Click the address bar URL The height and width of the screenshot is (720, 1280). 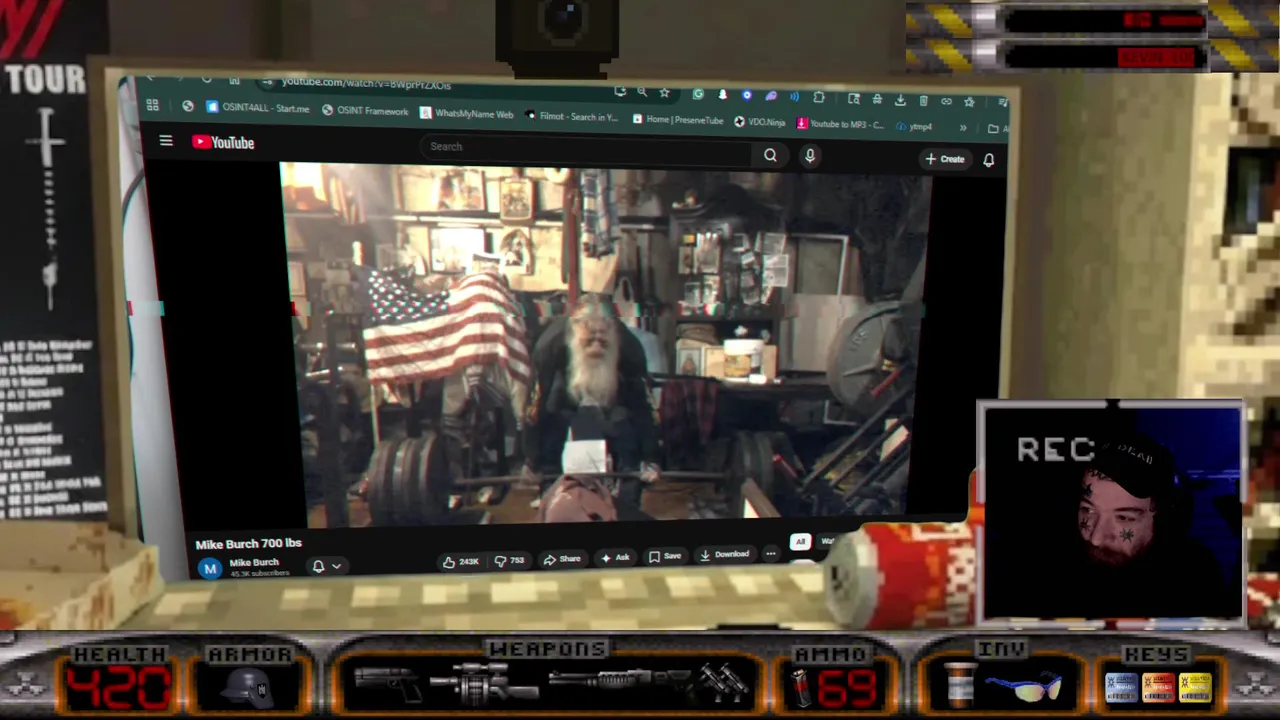(x=366, y=83)
